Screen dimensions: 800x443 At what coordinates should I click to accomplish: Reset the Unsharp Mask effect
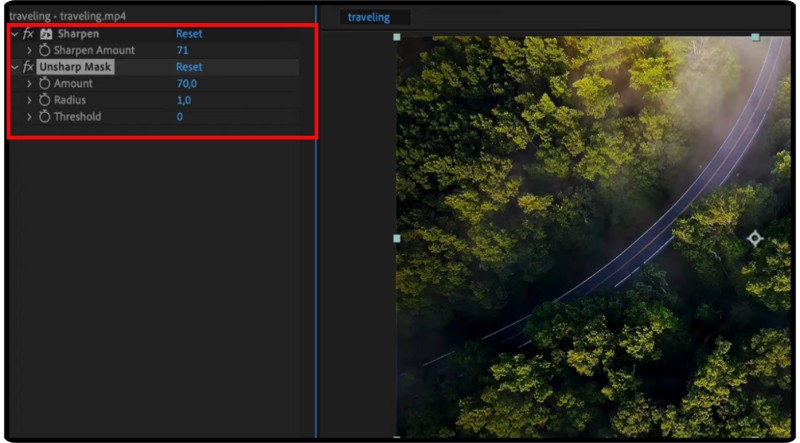tap(189, 67)
